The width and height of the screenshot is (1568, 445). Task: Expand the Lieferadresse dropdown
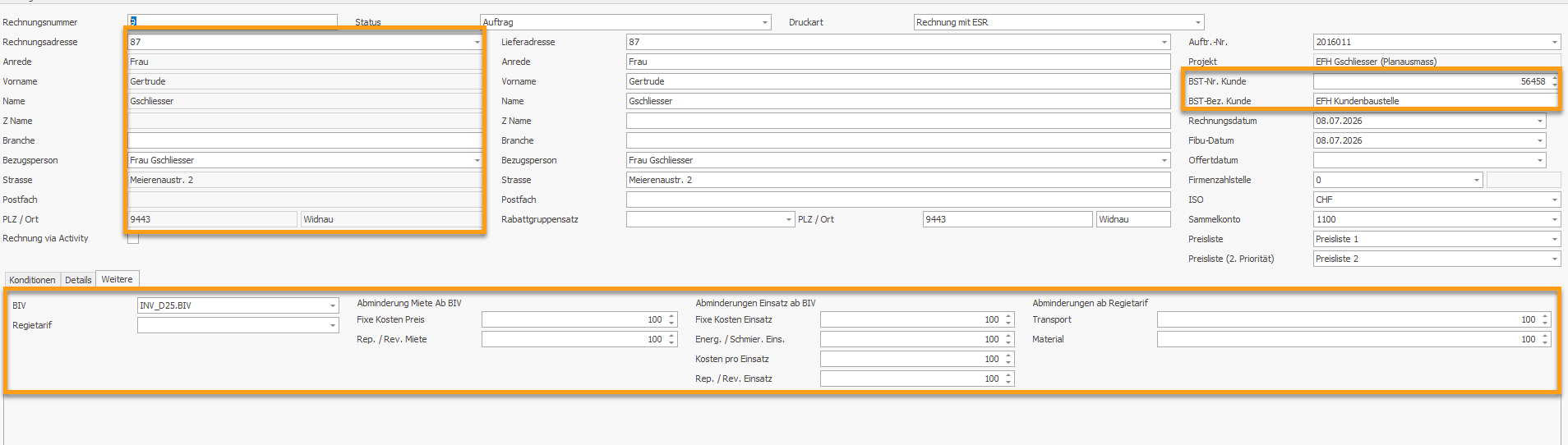1164,42
